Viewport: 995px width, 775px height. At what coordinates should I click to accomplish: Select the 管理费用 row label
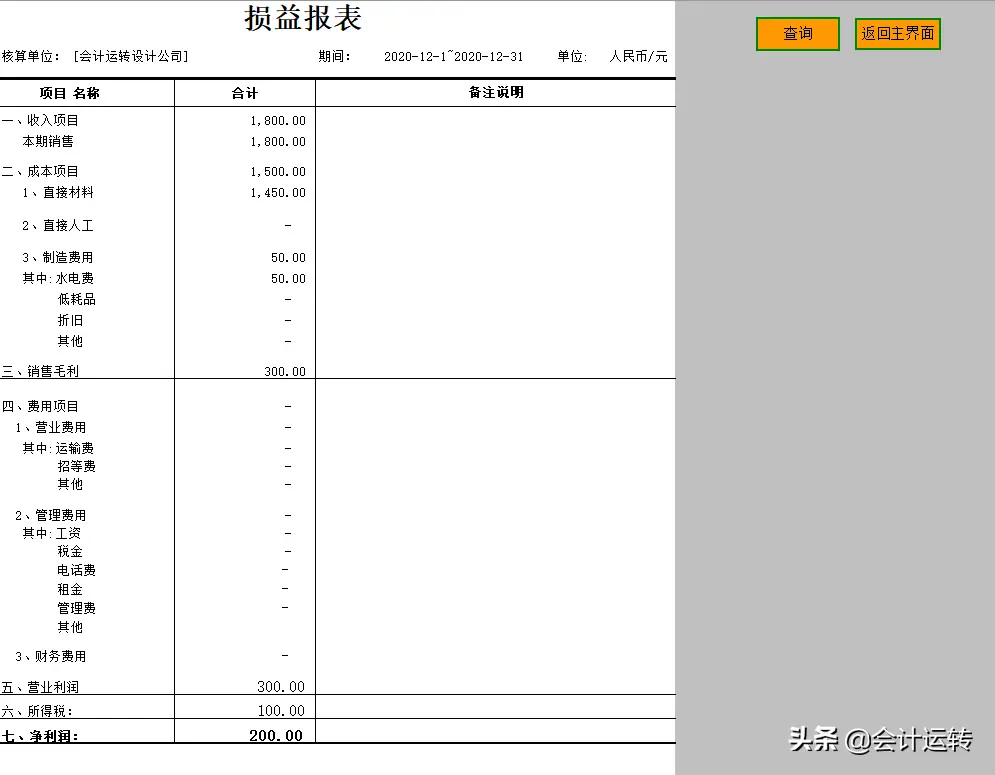[x=51, y=516]
